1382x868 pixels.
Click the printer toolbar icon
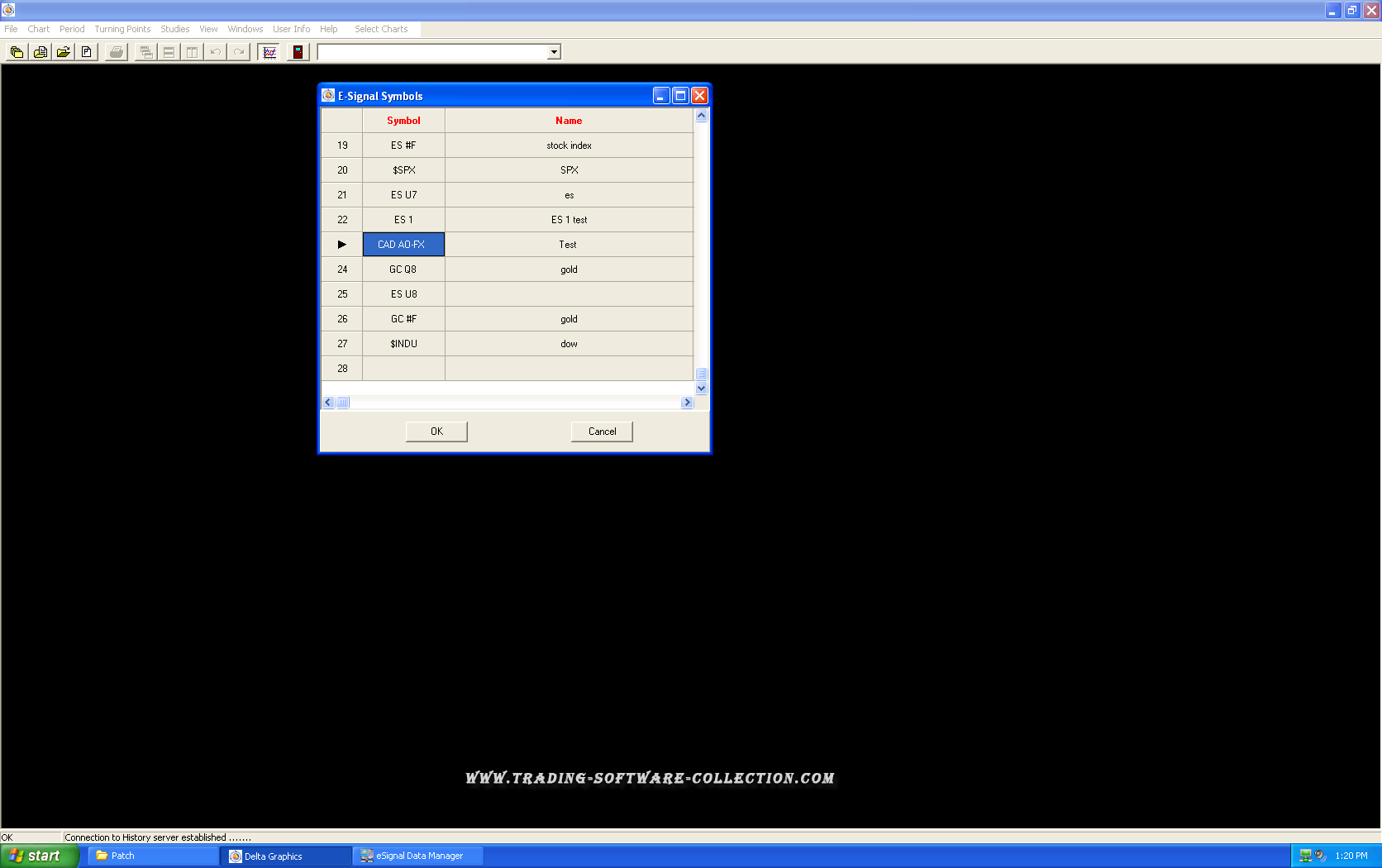(x=117, y=52)
